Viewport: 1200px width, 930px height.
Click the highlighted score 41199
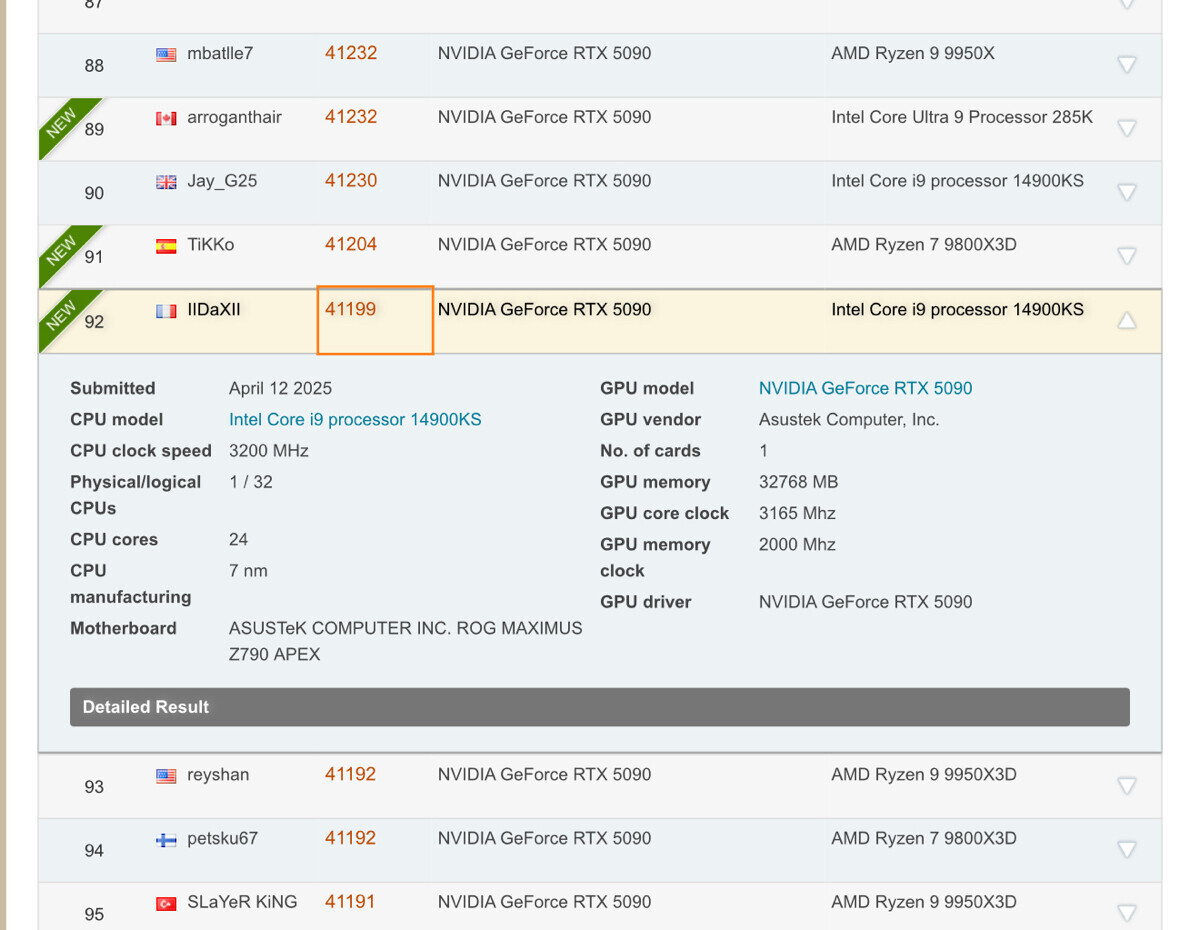[351, 310]
